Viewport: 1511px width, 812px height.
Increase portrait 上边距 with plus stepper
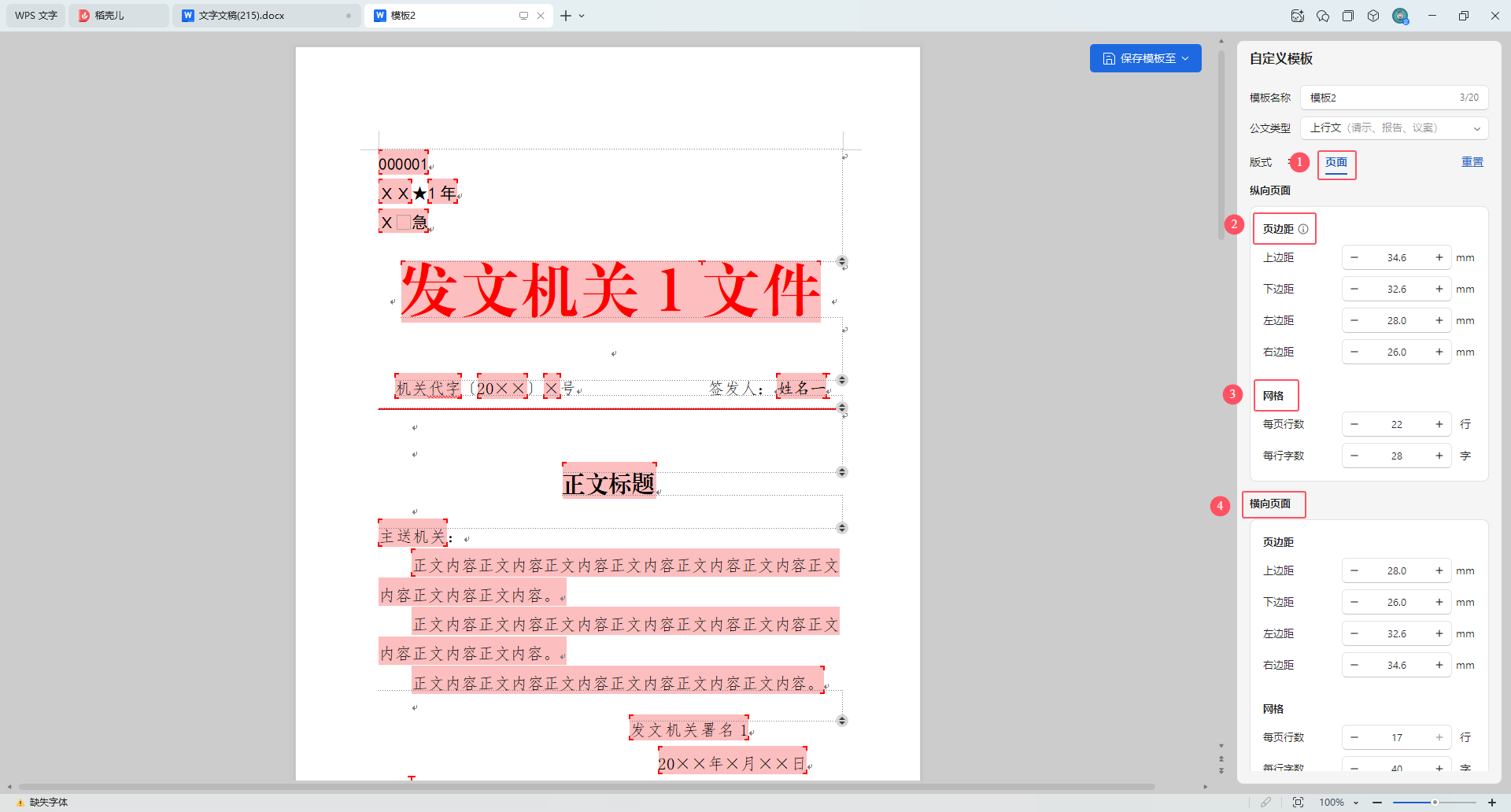pos(1439,258)
